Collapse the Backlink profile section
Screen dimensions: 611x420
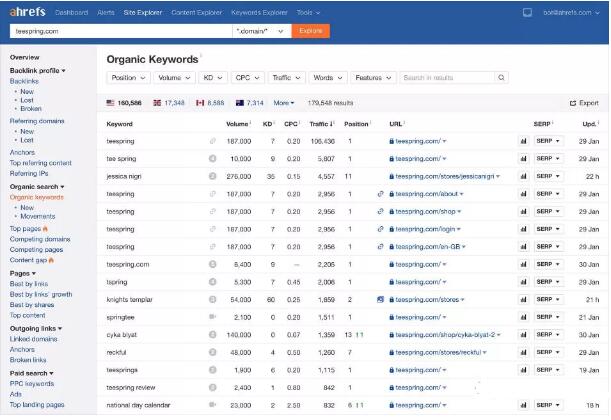[37, 71]
